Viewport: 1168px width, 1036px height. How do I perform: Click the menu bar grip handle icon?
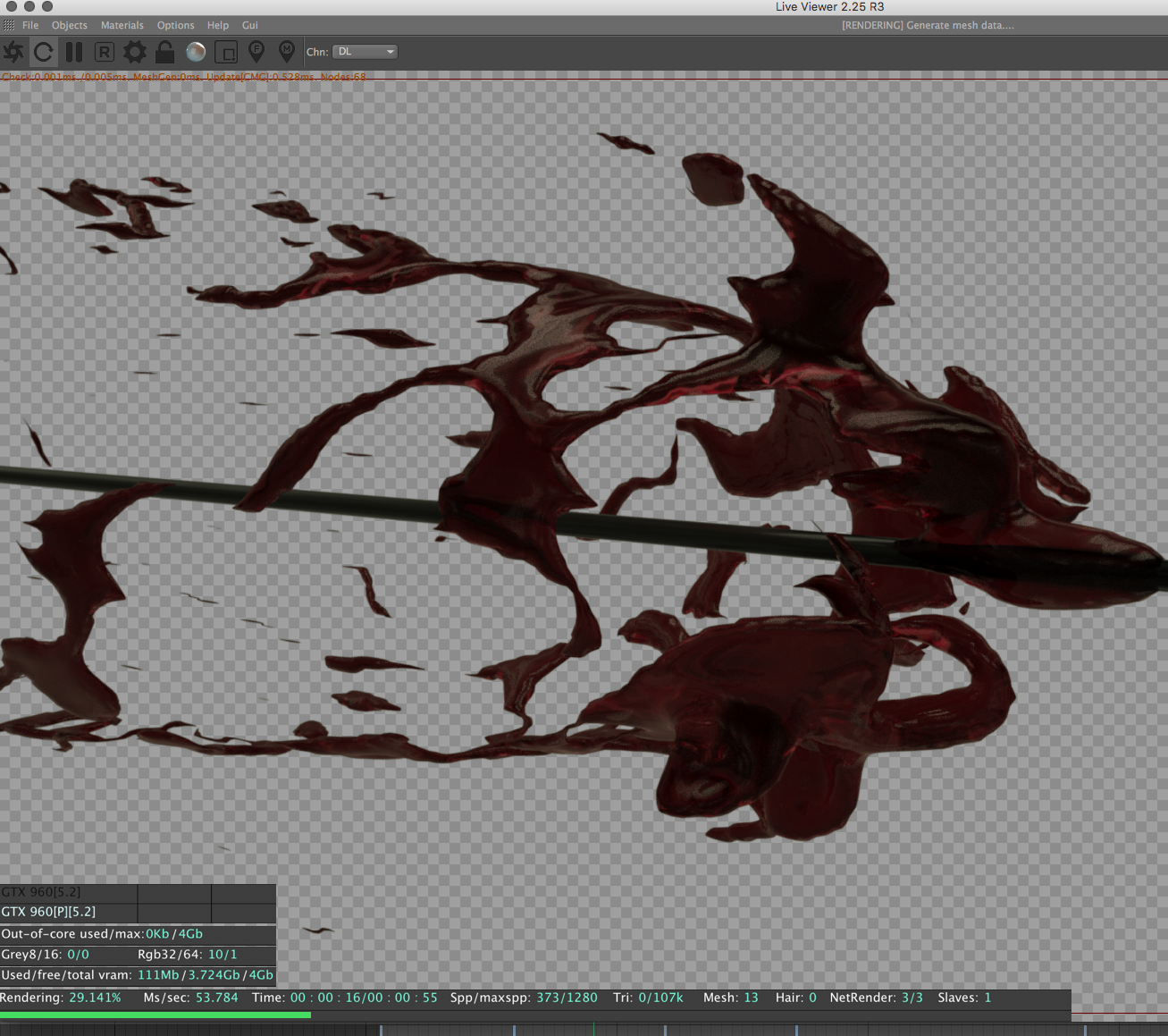point(9,25)
